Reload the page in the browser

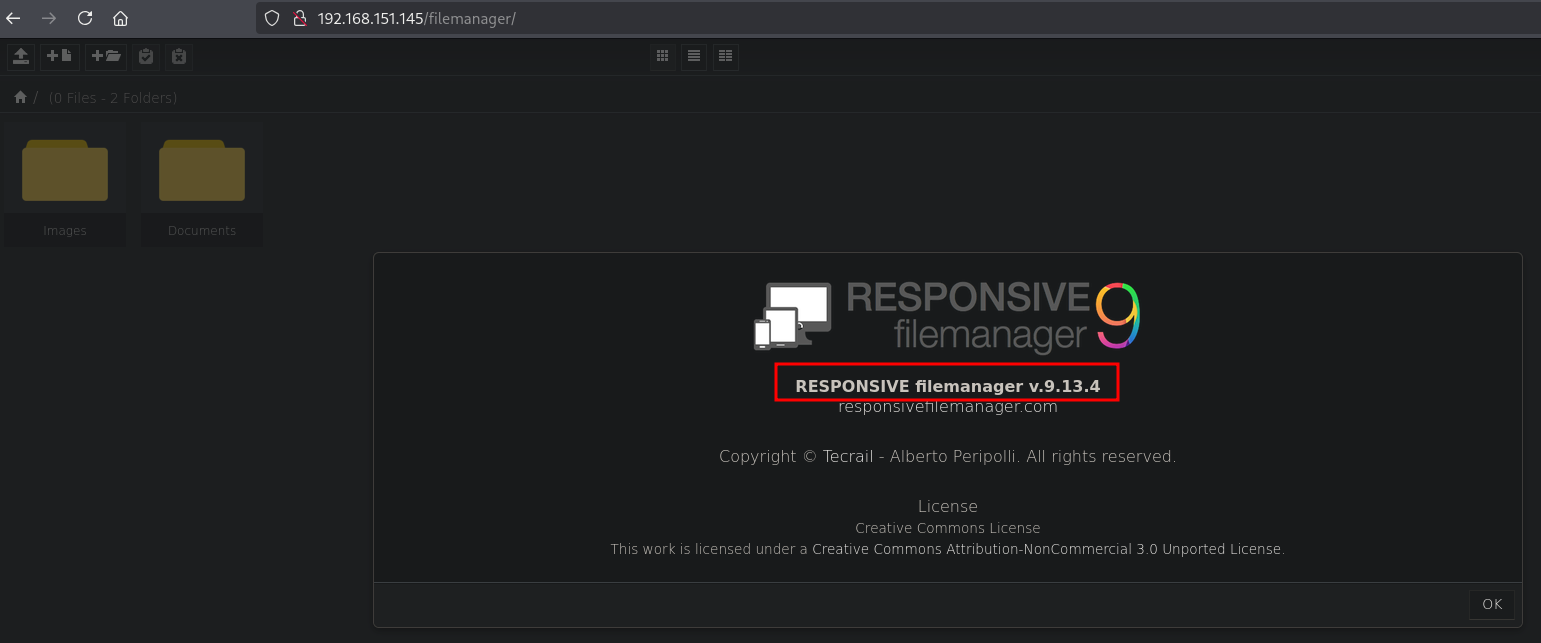pyautogui.click(x=85, y=18)
